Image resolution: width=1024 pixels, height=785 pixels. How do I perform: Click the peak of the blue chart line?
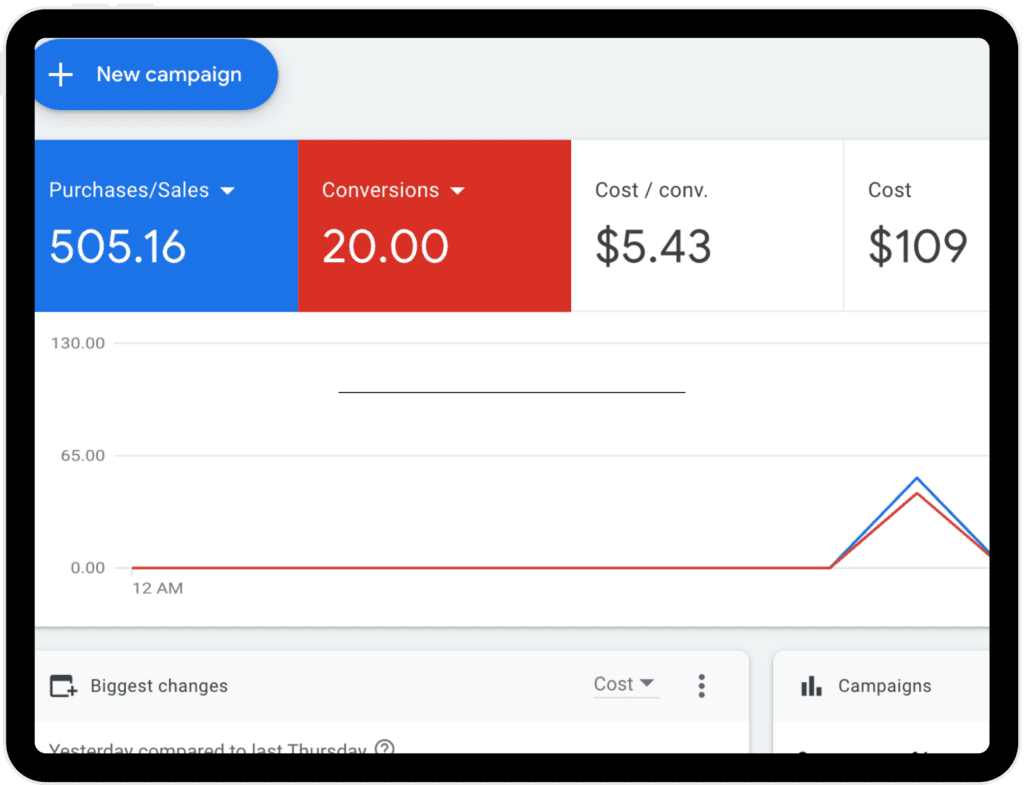click(x=918, y=478)
